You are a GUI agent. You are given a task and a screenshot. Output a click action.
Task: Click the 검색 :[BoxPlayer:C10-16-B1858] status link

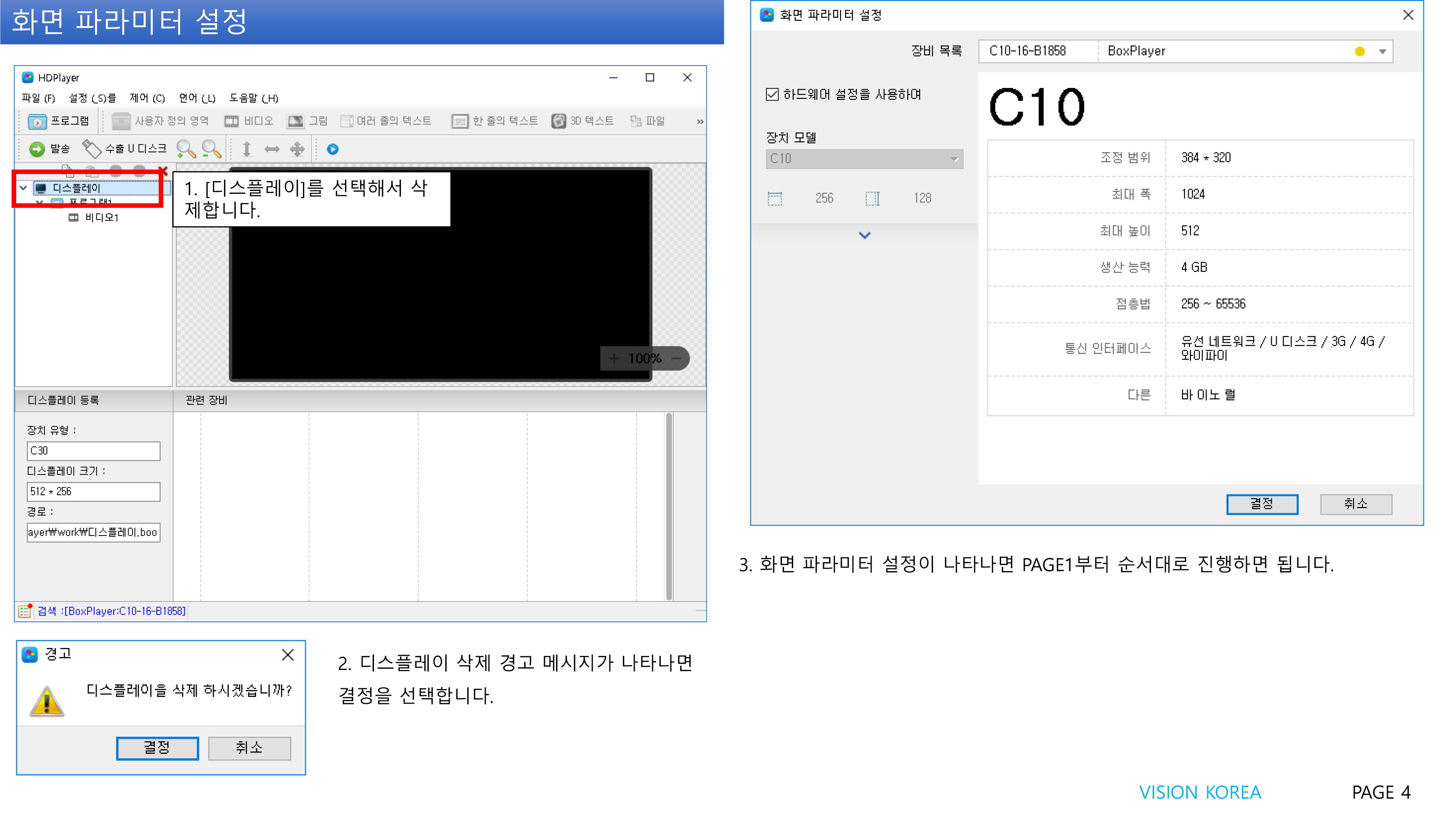coord(111,611)
